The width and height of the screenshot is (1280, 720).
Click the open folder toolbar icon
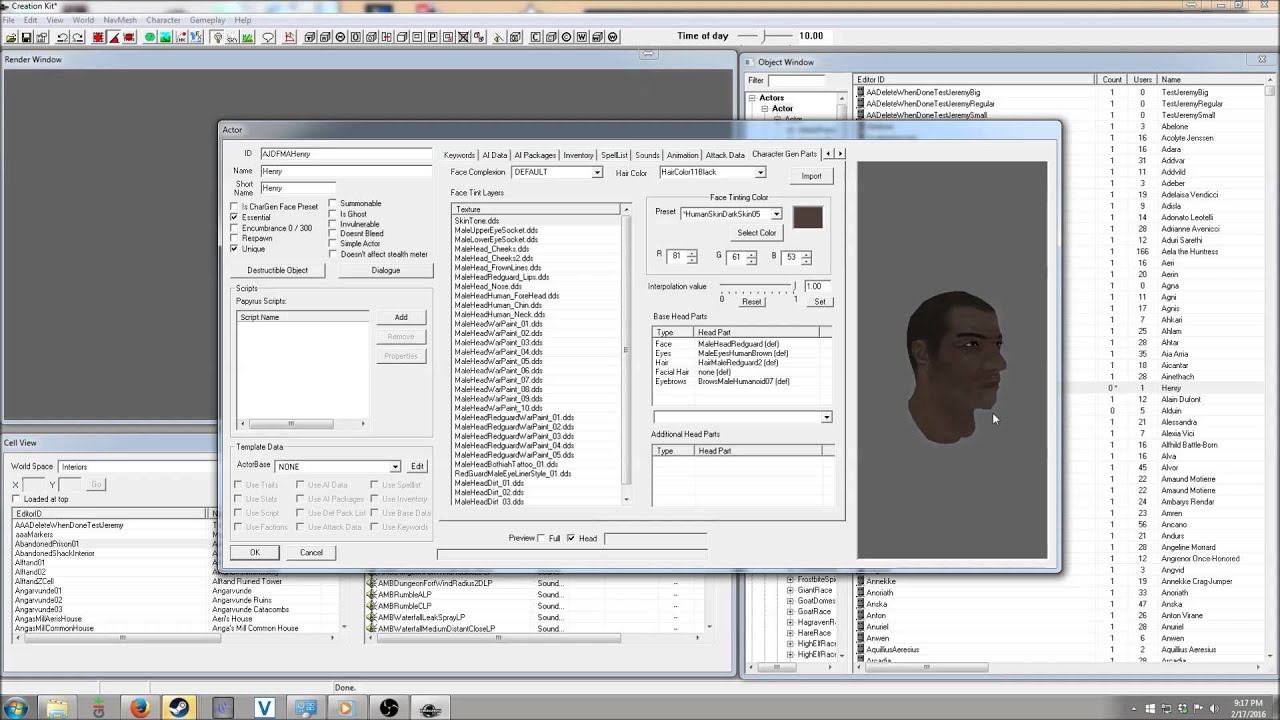(x=11, y=37)
